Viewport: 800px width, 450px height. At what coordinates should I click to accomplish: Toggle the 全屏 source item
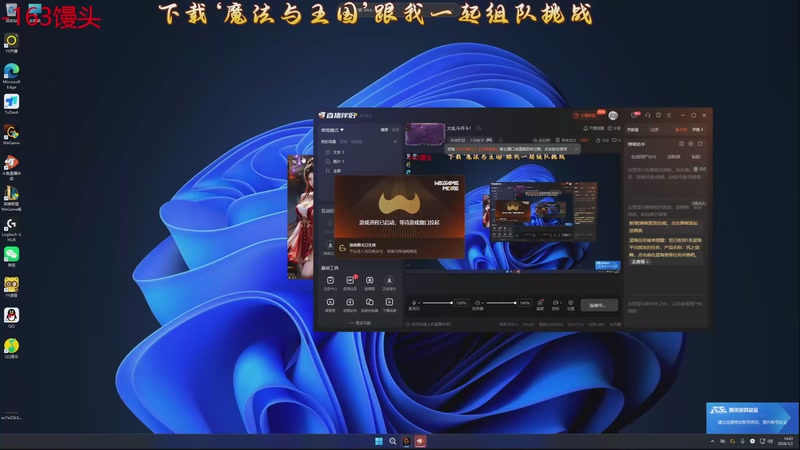(334, 170)
